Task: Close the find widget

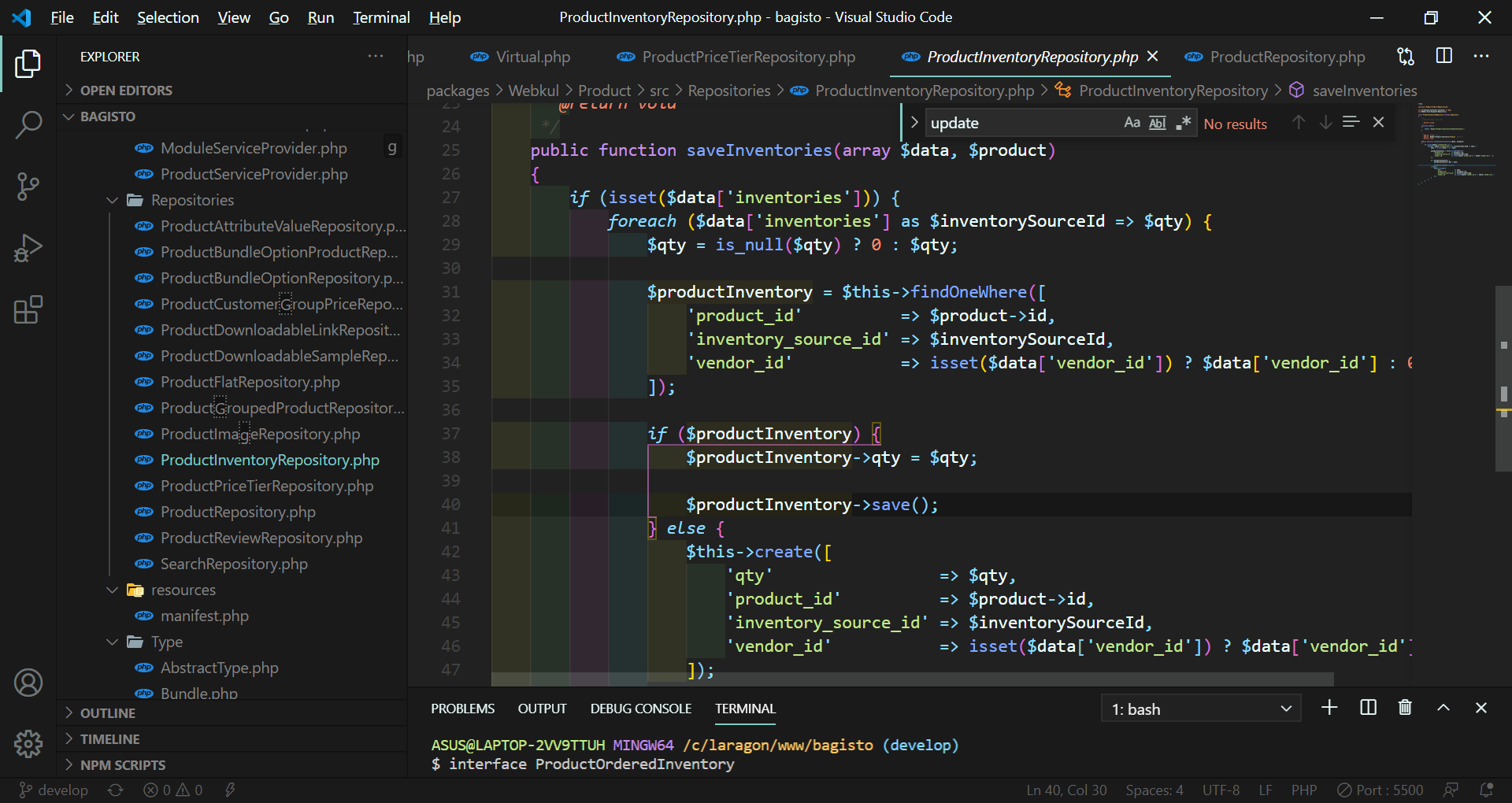Action: click(x=1378, y=122)
